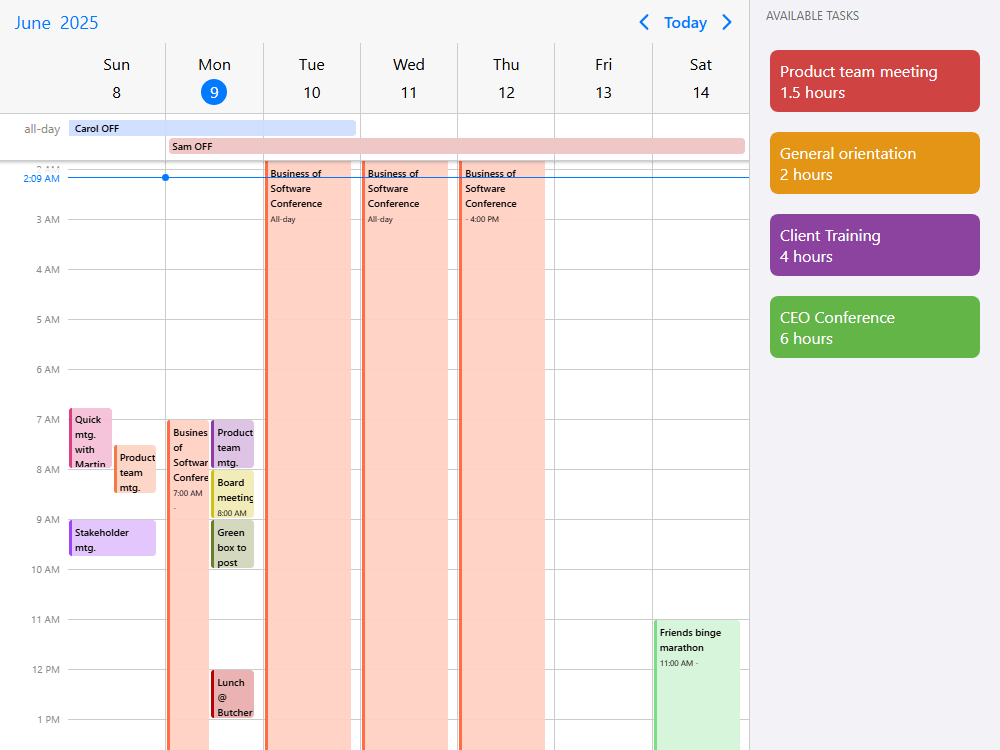The height and width of the screenshot is (750, 1000).
Task: Select the highlighted Mon 9 day header
Action: 214,78
